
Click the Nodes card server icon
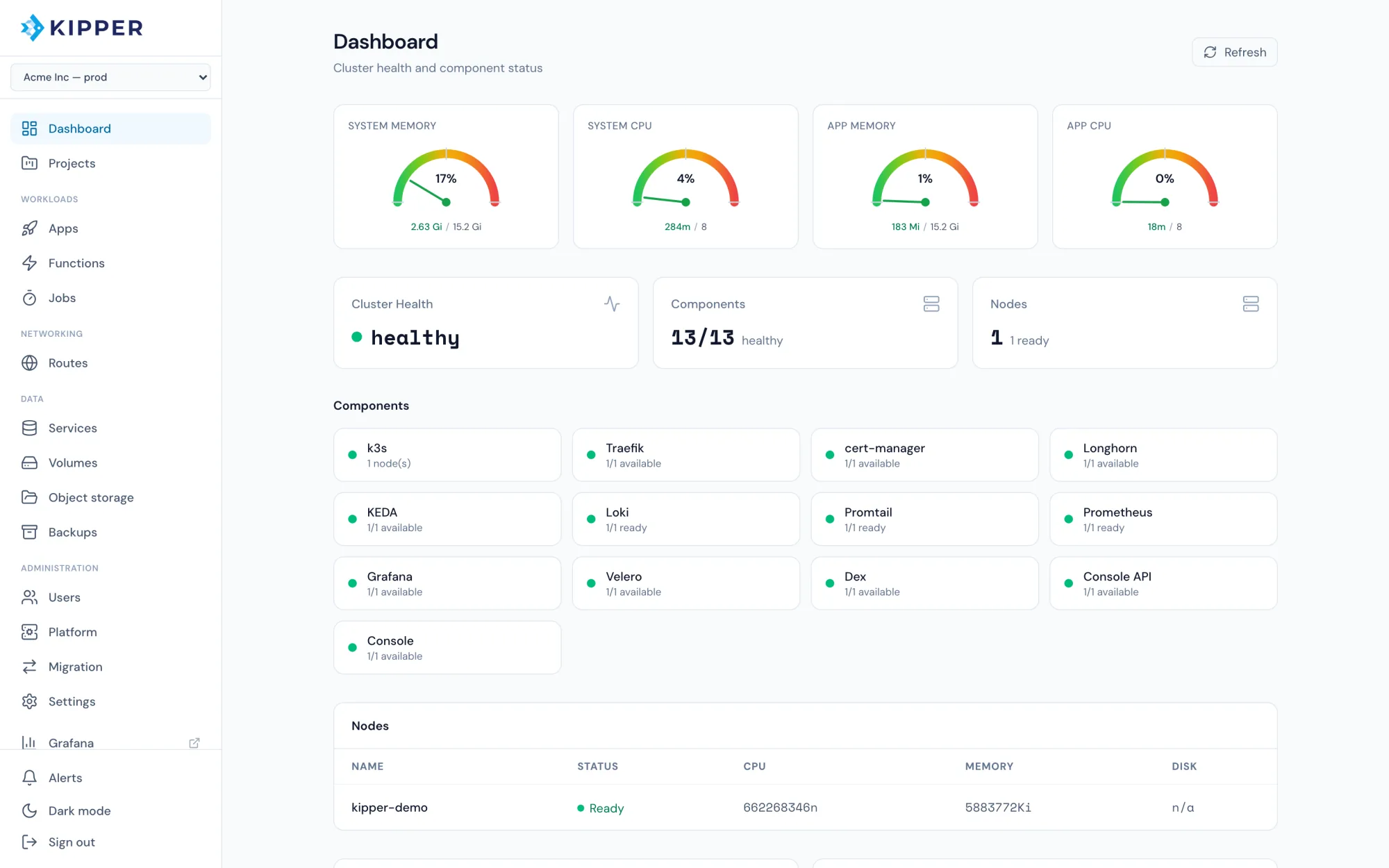point(1251,304)
